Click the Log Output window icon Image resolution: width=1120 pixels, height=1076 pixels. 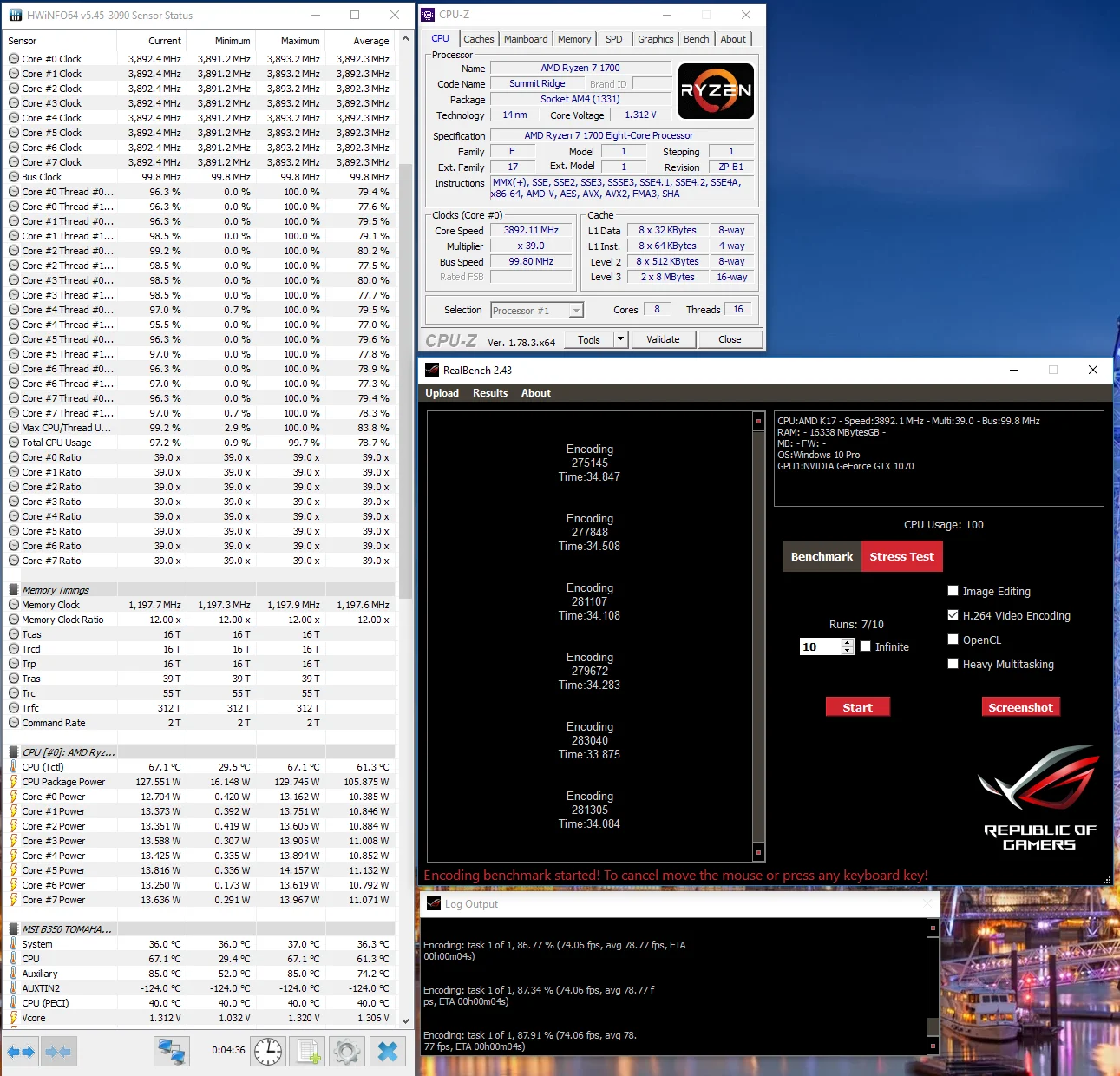tap(434, 903)
